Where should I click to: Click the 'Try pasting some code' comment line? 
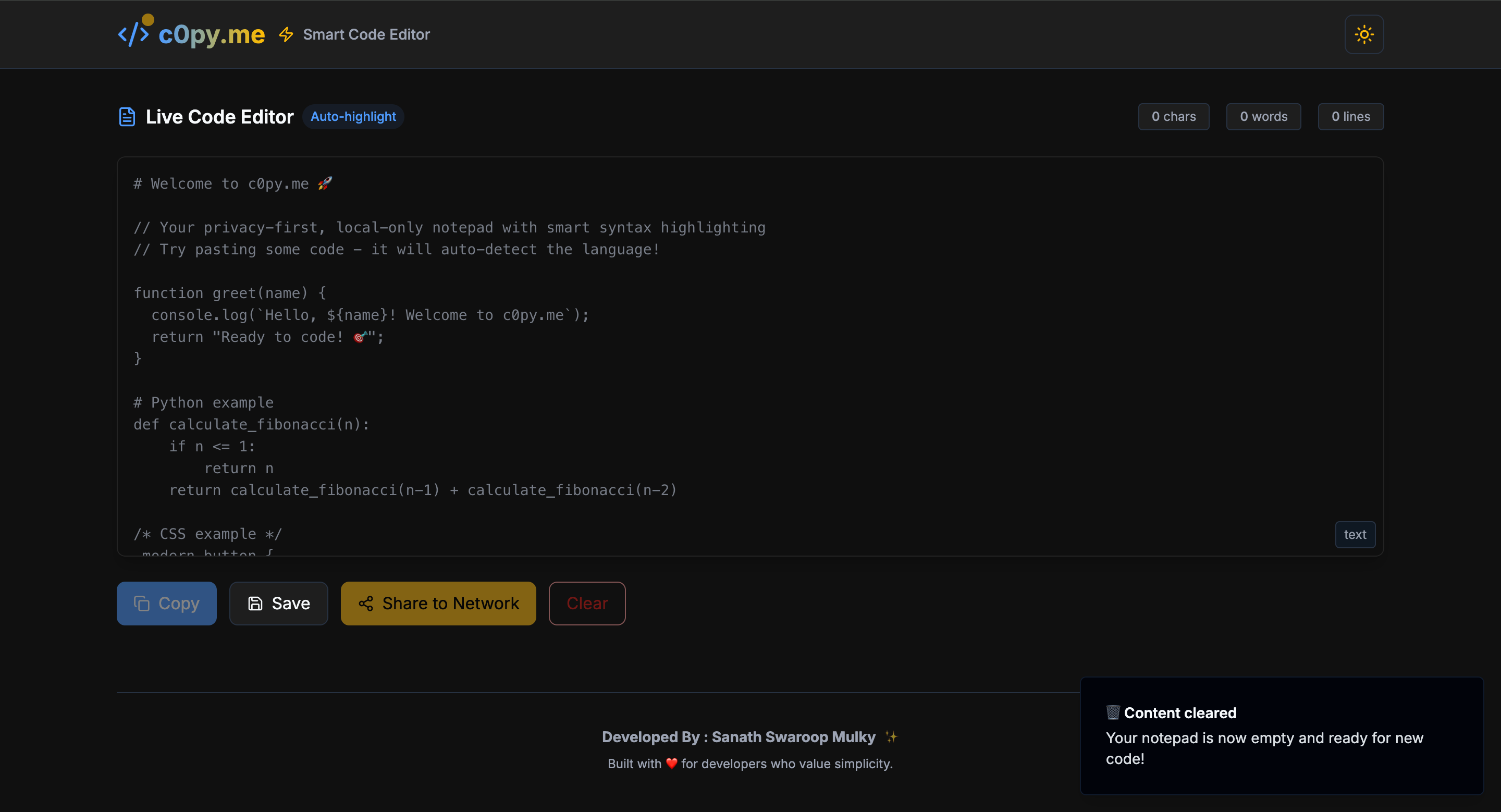(397, 249)
